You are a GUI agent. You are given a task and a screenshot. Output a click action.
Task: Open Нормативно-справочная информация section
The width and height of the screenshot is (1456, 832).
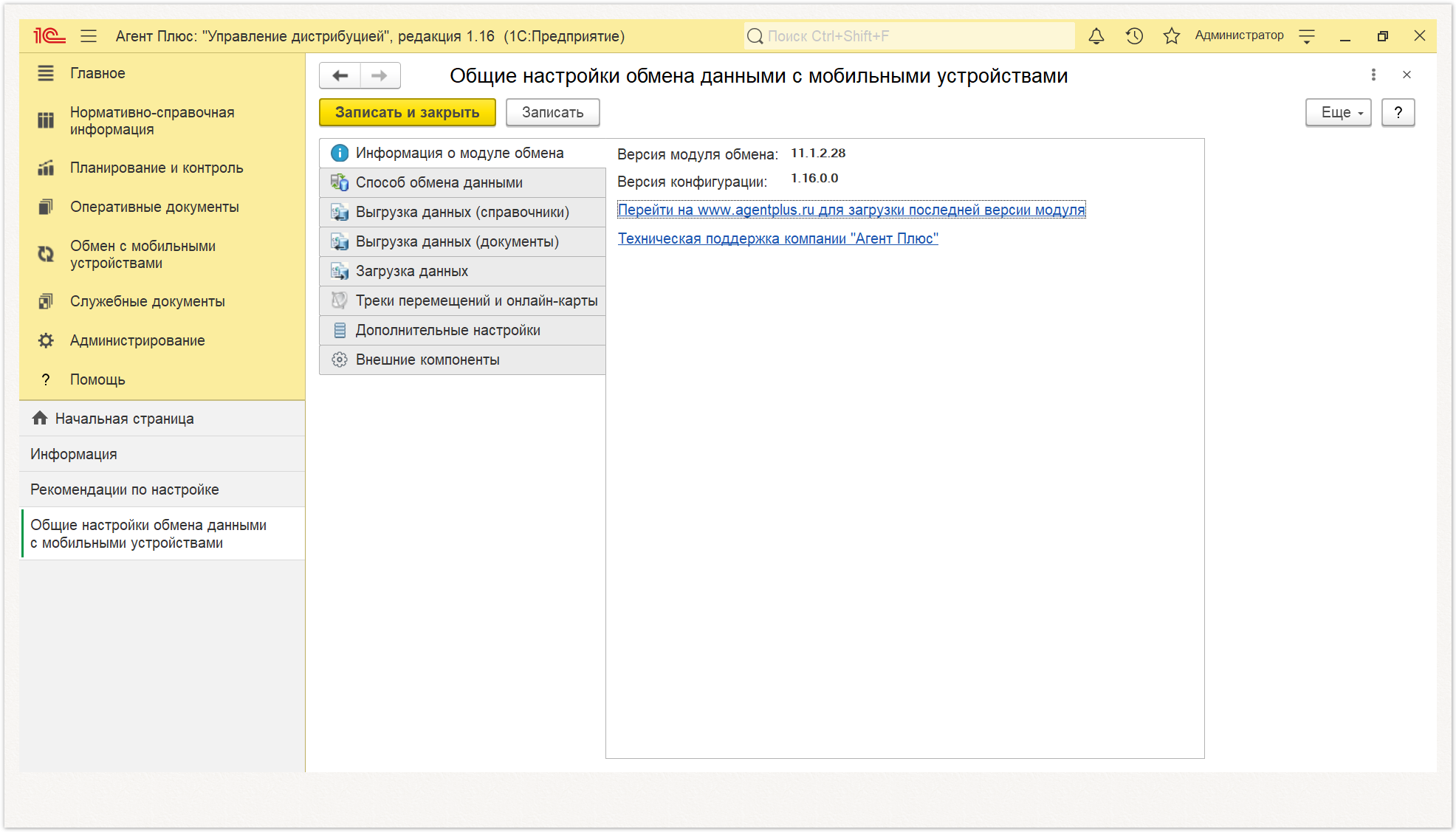[x=162, y=120]
